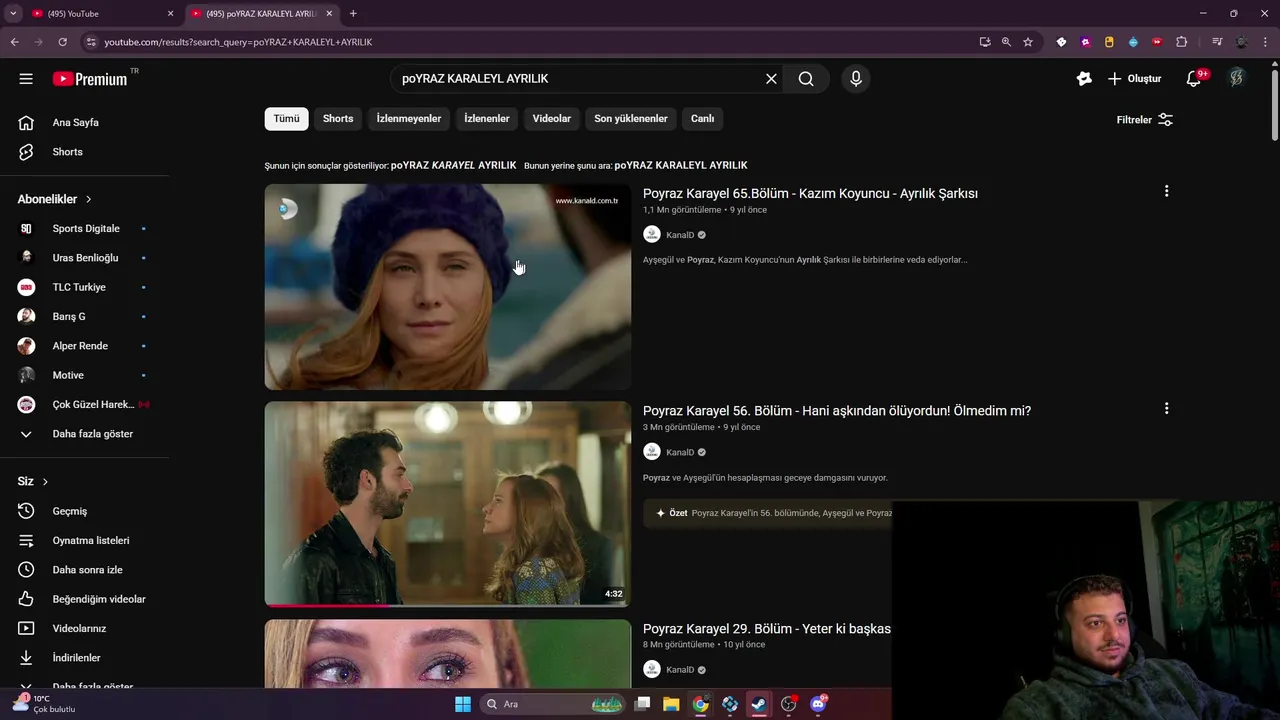Start voice search with the microphone
This screenshot has width=1280, height=720.
pos(856,79)
